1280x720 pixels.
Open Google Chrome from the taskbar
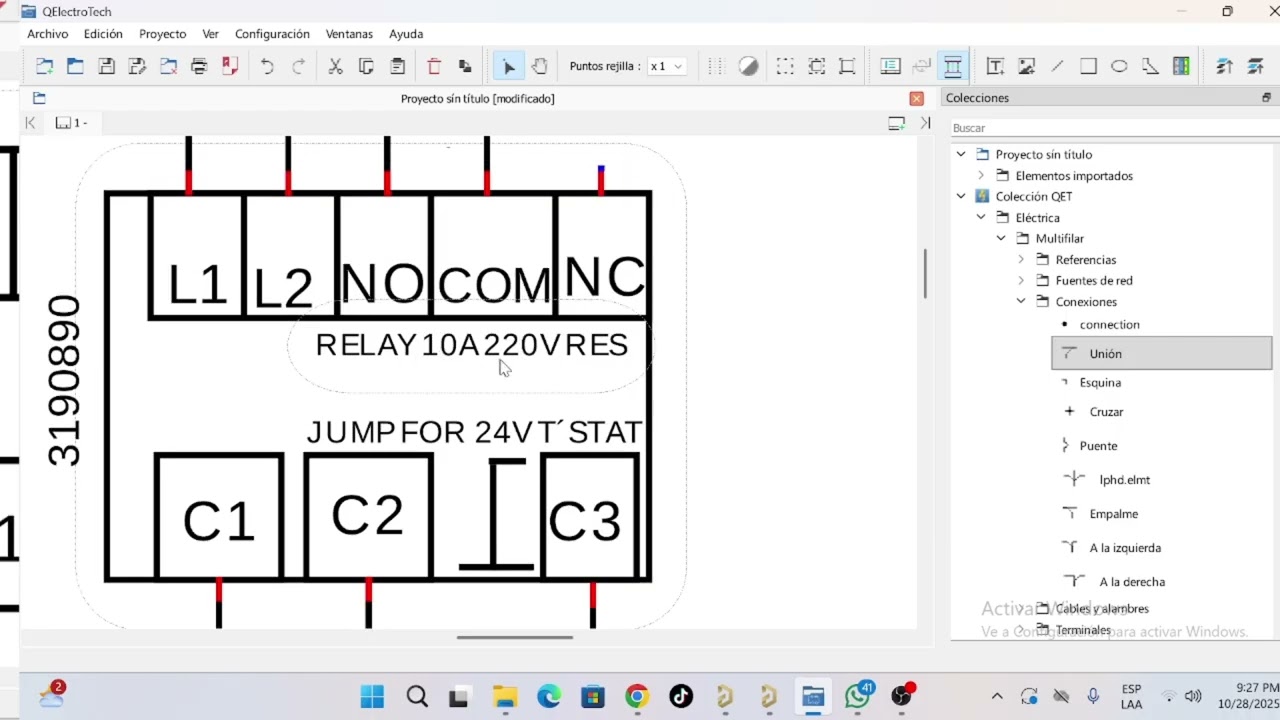(x=637, y=696)
